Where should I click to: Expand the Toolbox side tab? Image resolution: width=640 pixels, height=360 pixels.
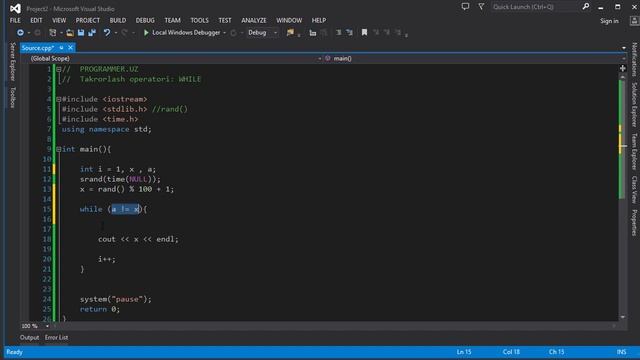pos(13,97)
